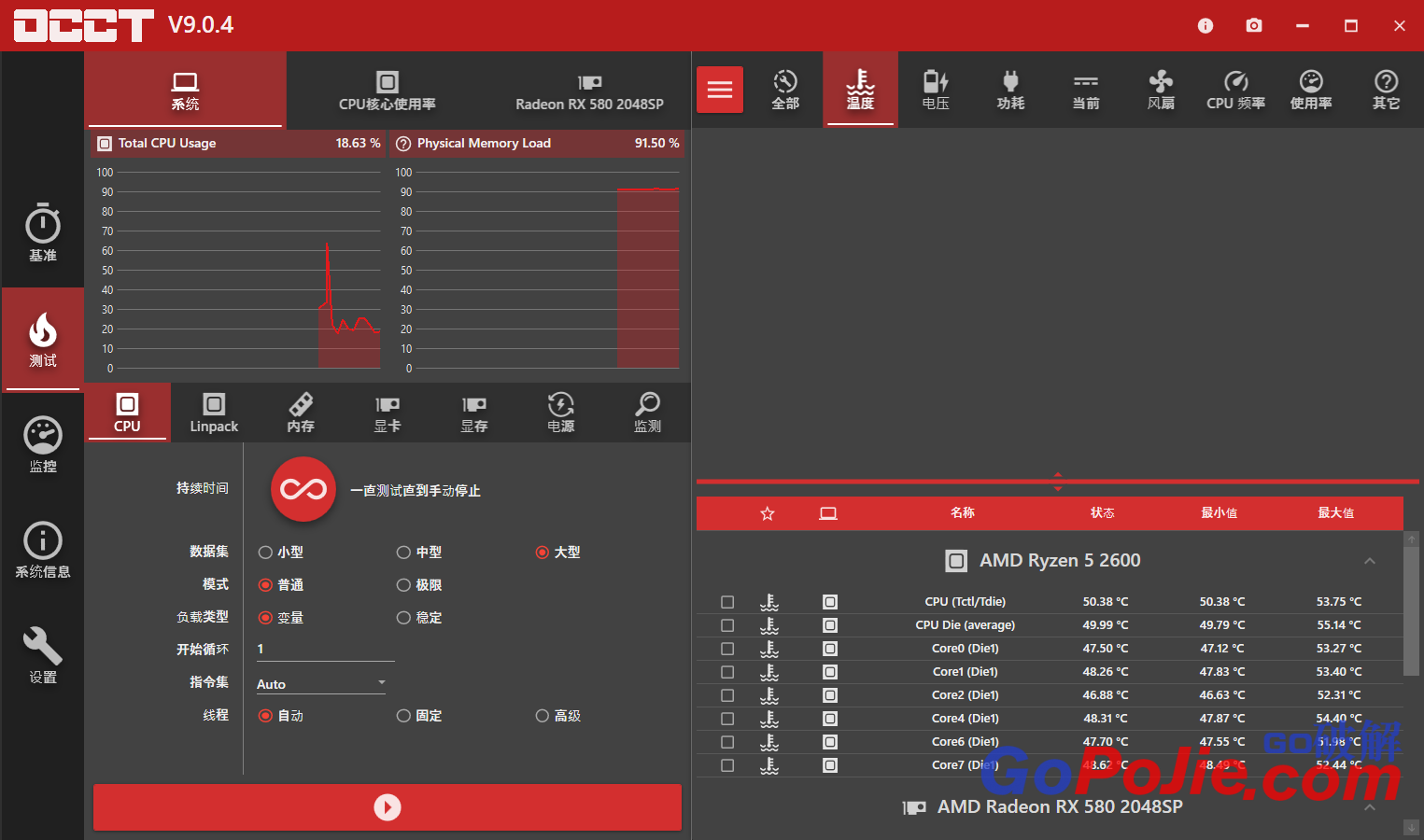
Task: Start the test with the red play button
Action: 388,807
